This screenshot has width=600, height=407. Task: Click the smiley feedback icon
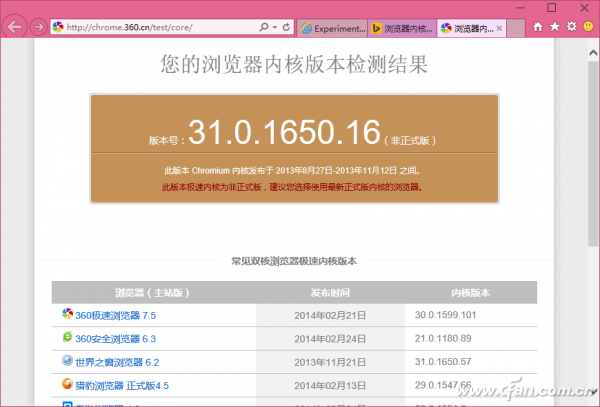[587, 26]
